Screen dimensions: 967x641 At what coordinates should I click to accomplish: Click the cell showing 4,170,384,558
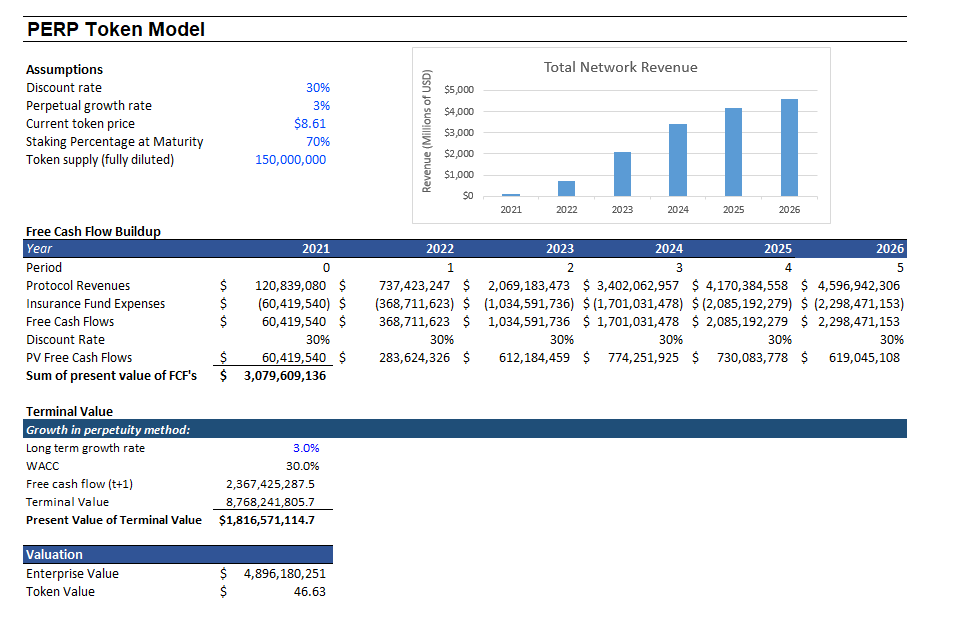point(747,286)
